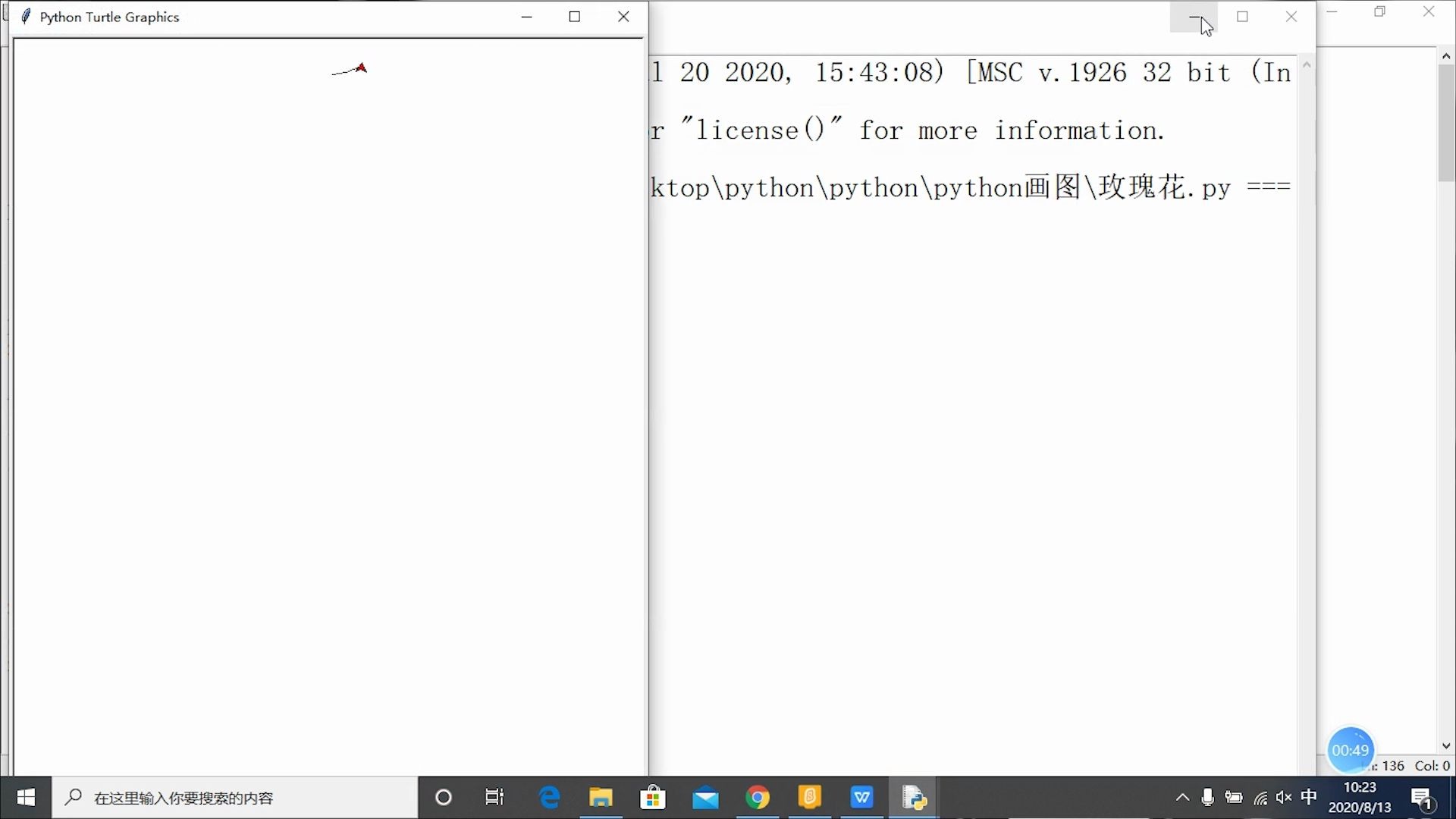The image size is (1456, 819).
Task: Expand hidden icons in the system tray
Action: (1182, 798)
